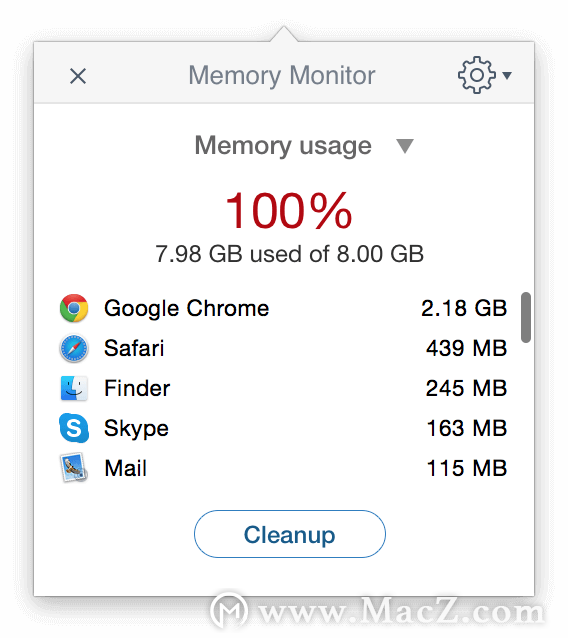Open the small arrow beside the gear
Screen dimensions: 568x638
tap(507, 75)
